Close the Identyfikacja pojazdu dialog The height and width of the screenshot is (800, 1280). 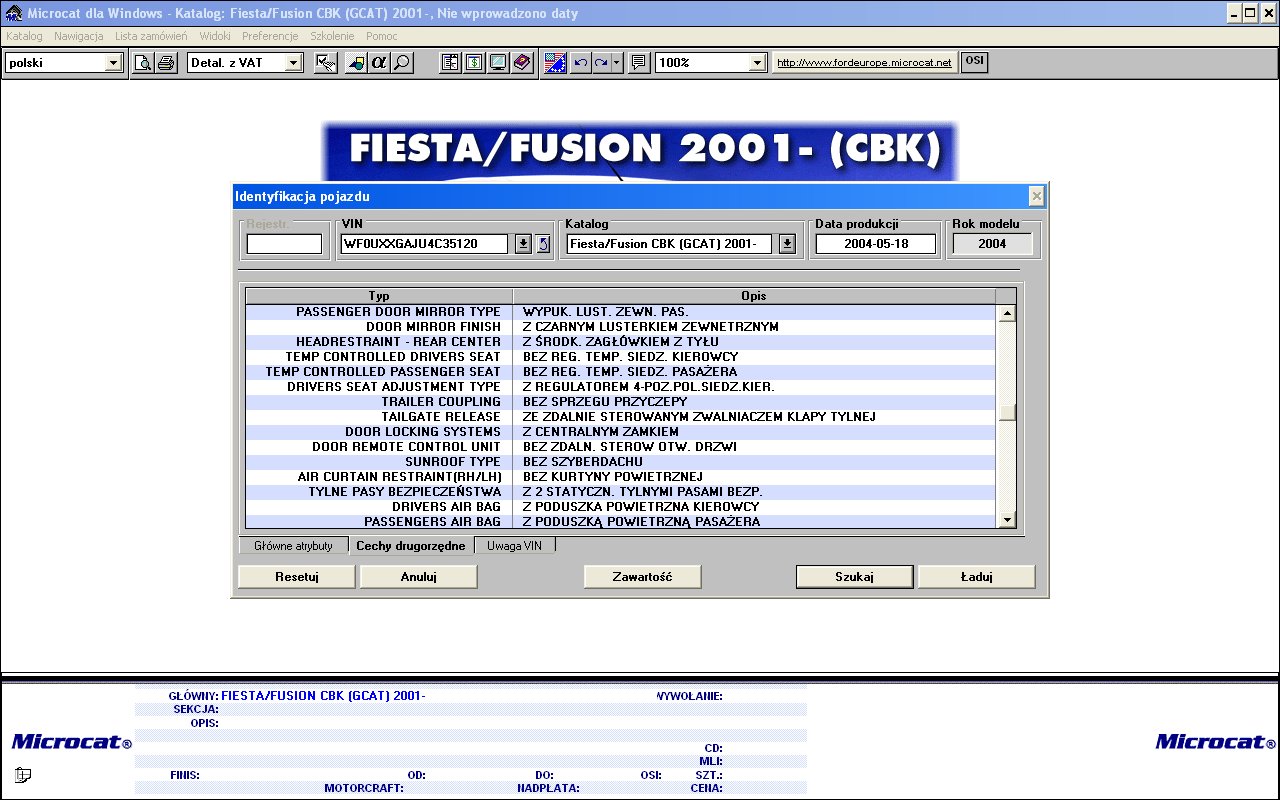[1037, 196]
